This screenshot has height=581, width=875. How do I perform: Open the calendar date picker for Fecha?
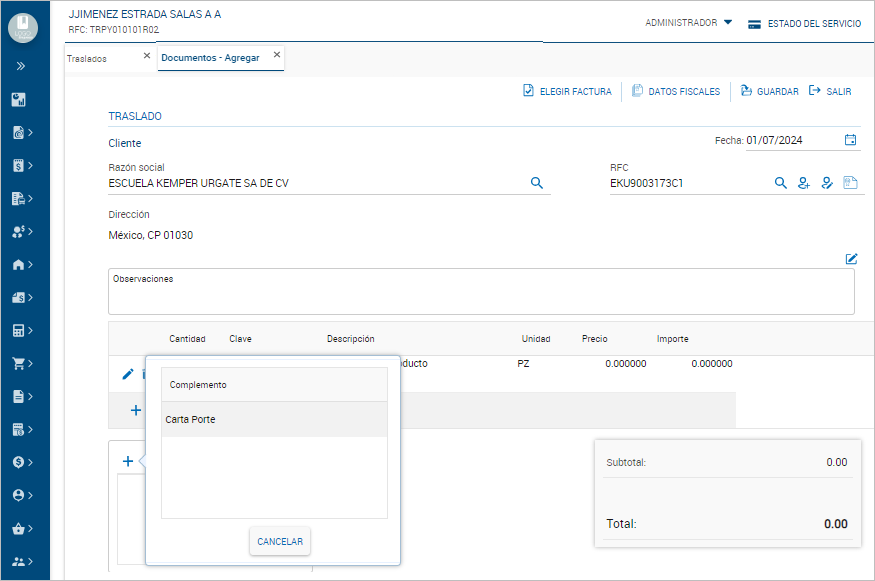pos(850,140)
